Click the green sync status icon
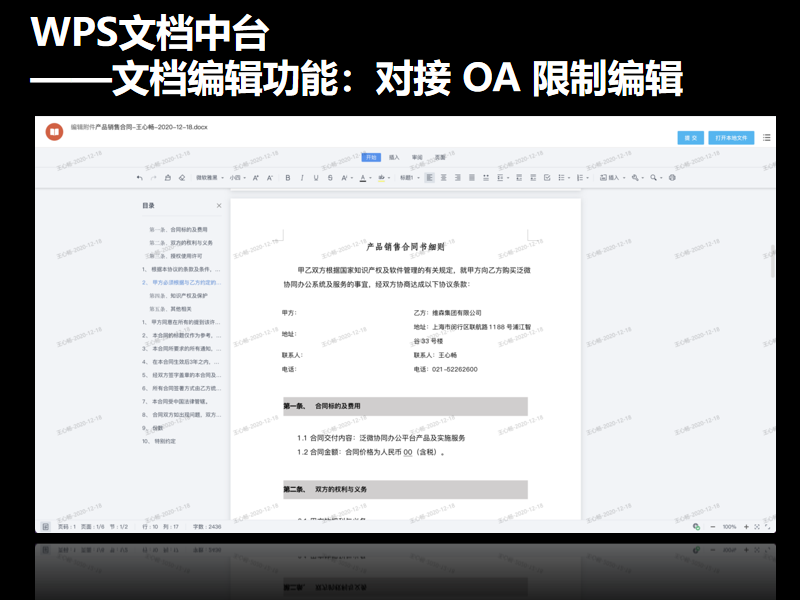The image size is (800, 600). (x=696, y=527)
